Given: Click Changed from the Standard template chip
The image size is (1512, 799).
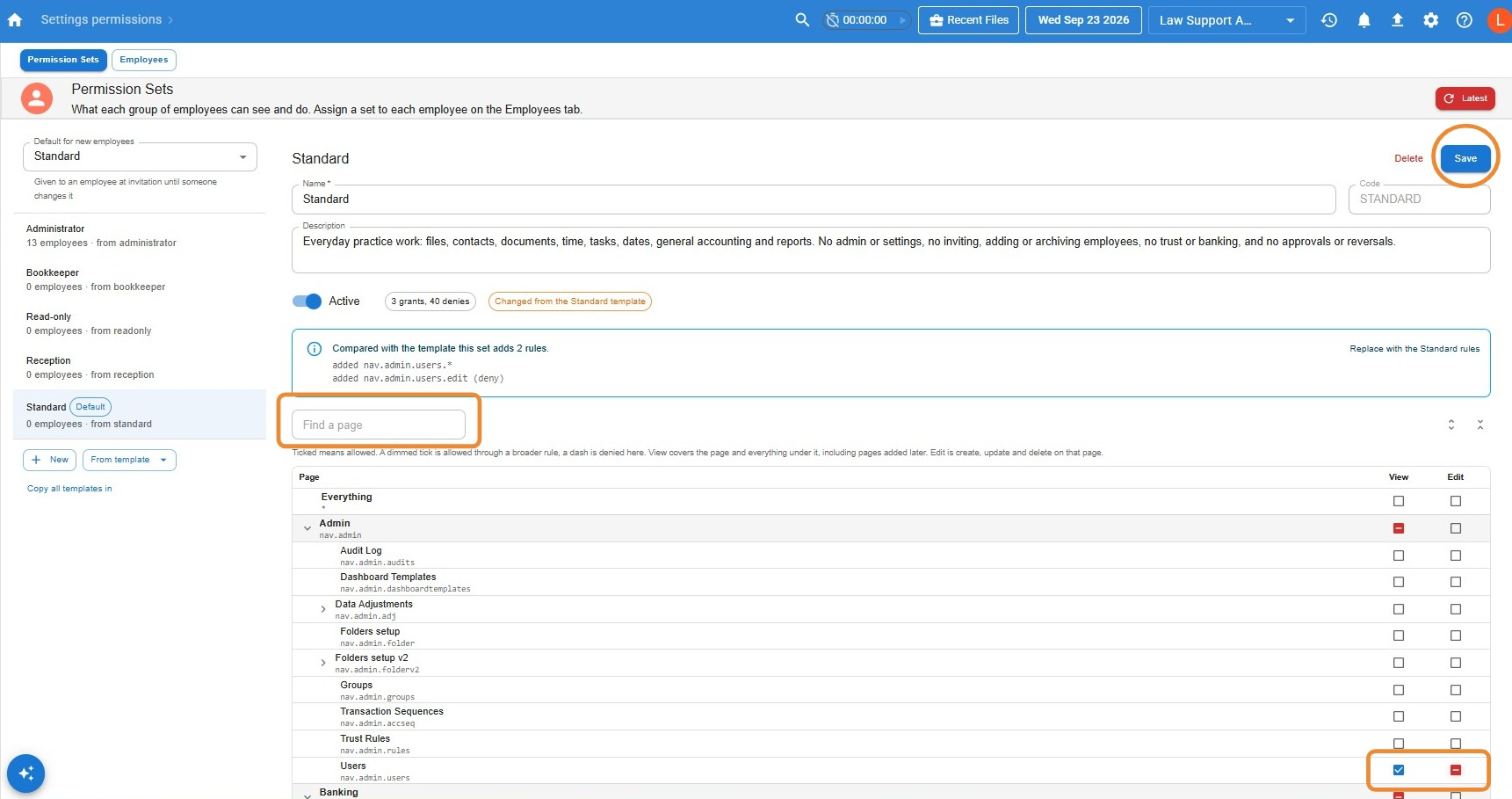Looking at the screenshot, I should point(570,301).
